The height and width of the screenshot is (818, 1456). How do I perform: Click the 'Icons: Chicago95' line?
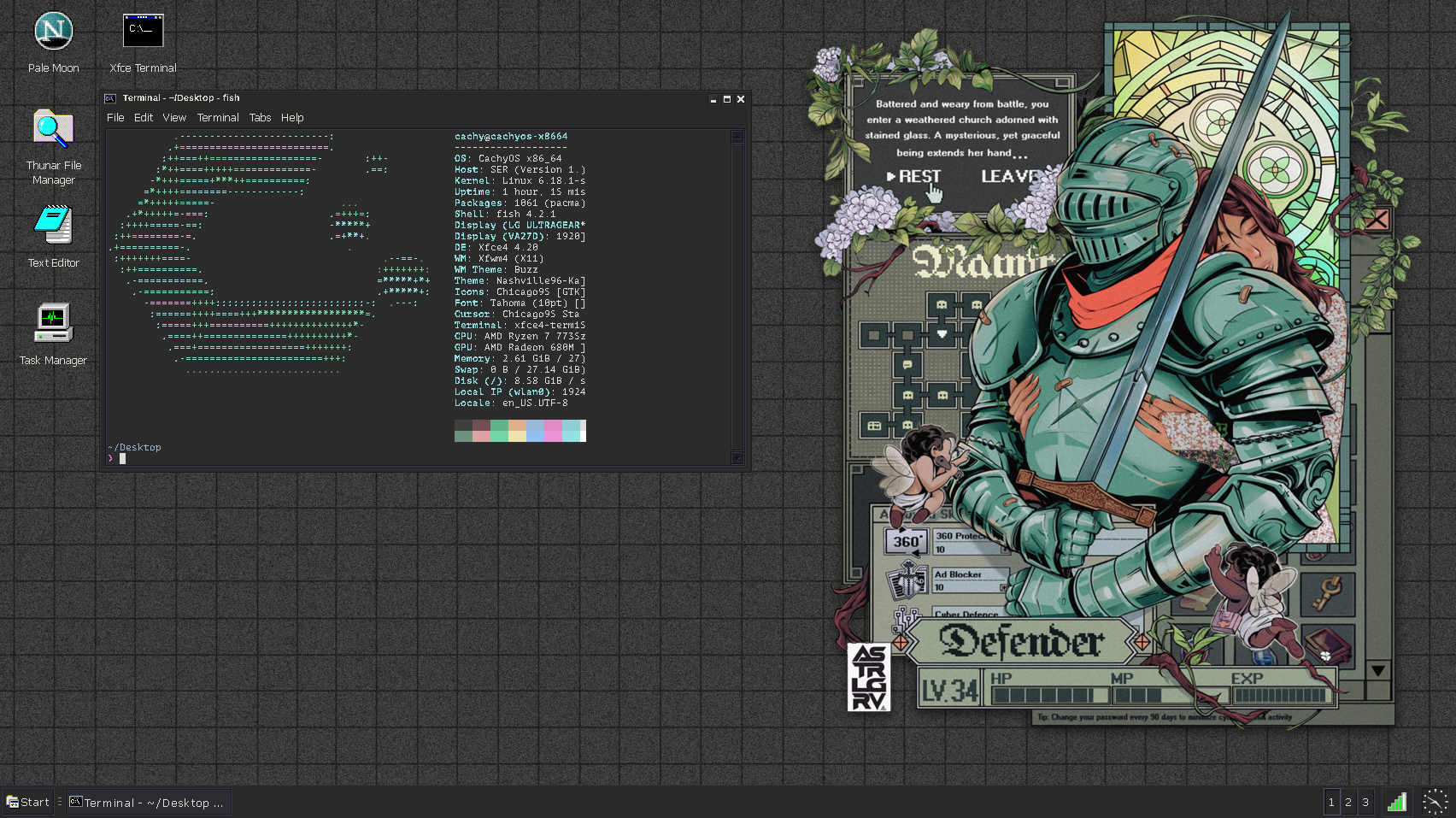tap(520, 292)
